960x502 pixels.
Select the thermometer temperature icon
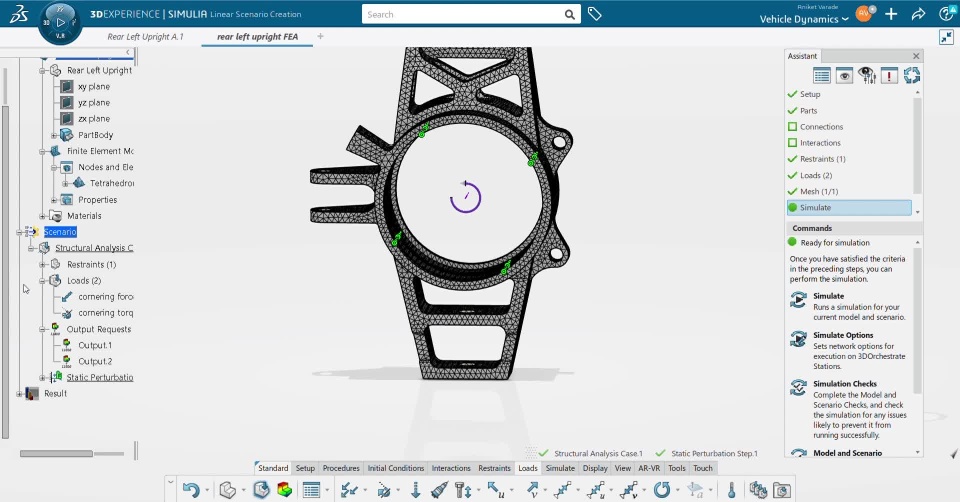pos(731,490)
